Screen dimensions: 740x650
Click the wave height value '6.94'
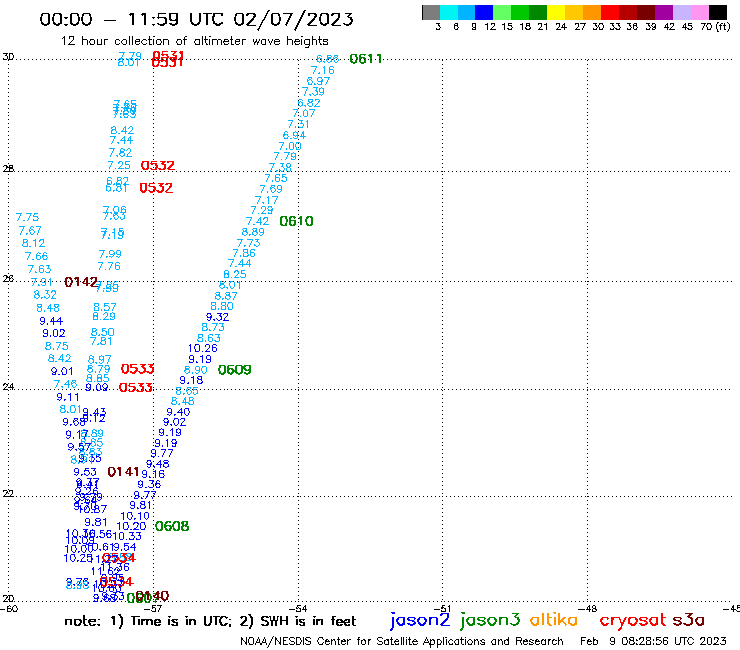pyautogui.click(x=294, y=135)
